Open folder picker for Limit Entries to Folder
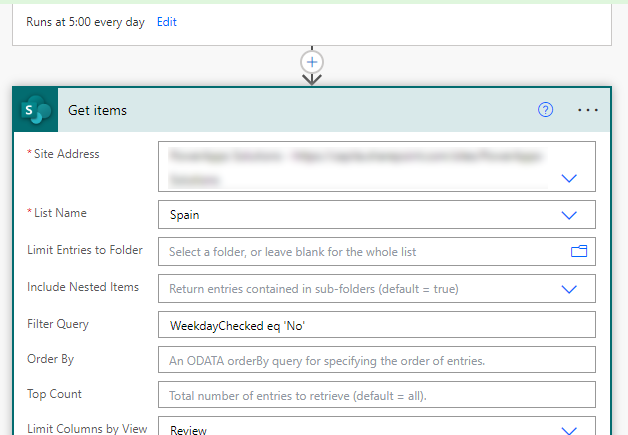The height and width of the screenshot is (435, 628). (x=578, y=251)
